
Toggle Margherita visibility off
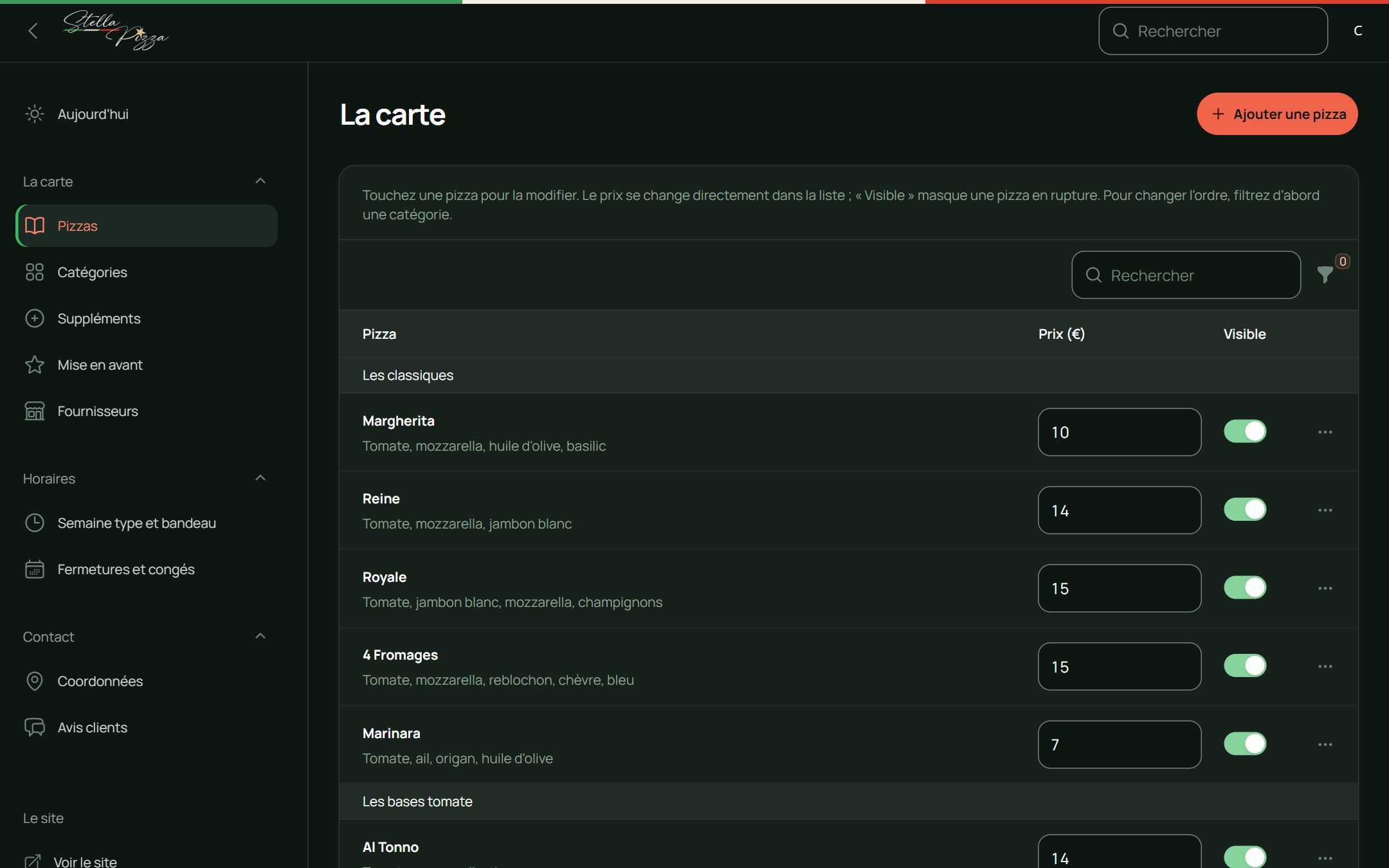tap(1245, 431)
